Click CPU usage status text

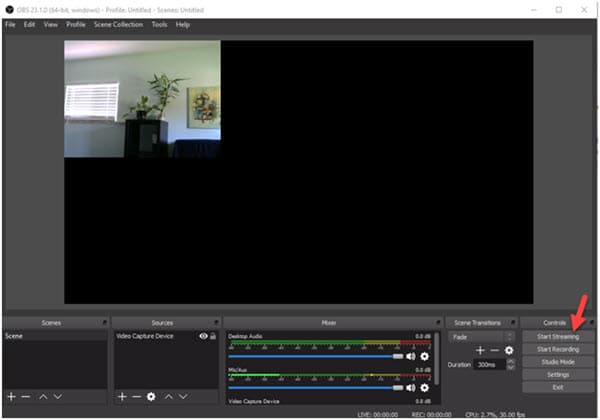pyautogui.click(x=495, y=415)
